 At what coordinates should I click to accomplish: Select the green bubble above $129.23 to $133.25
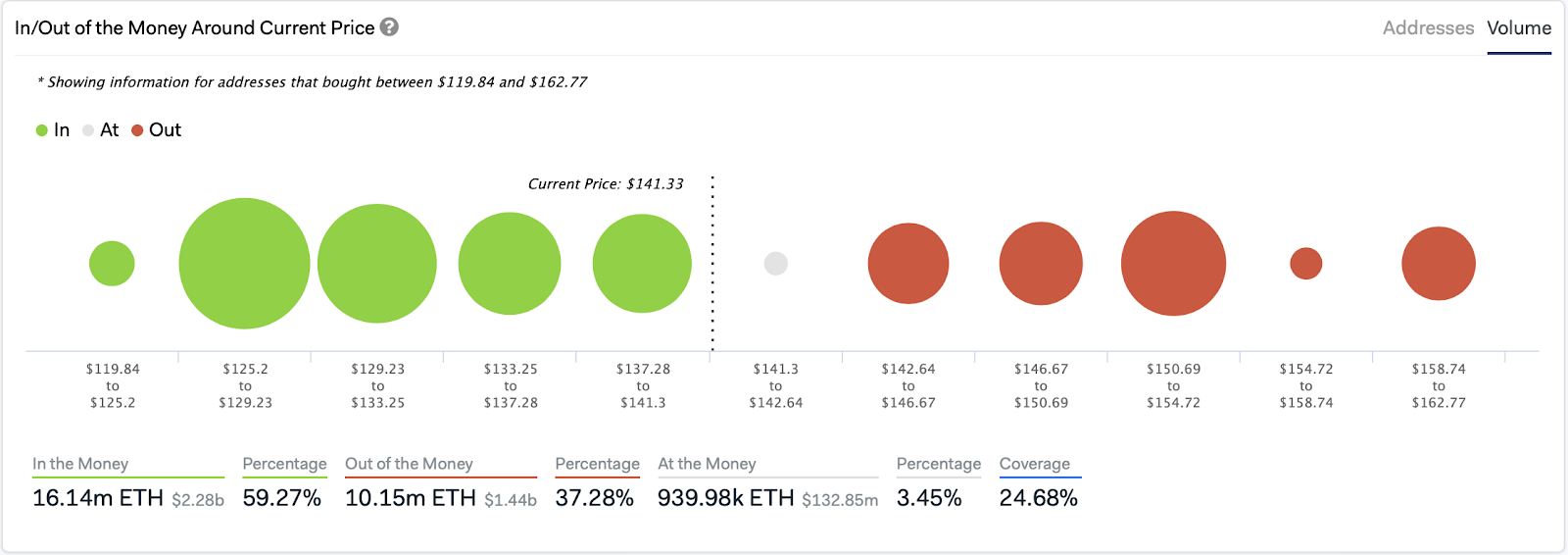[377, 264]
